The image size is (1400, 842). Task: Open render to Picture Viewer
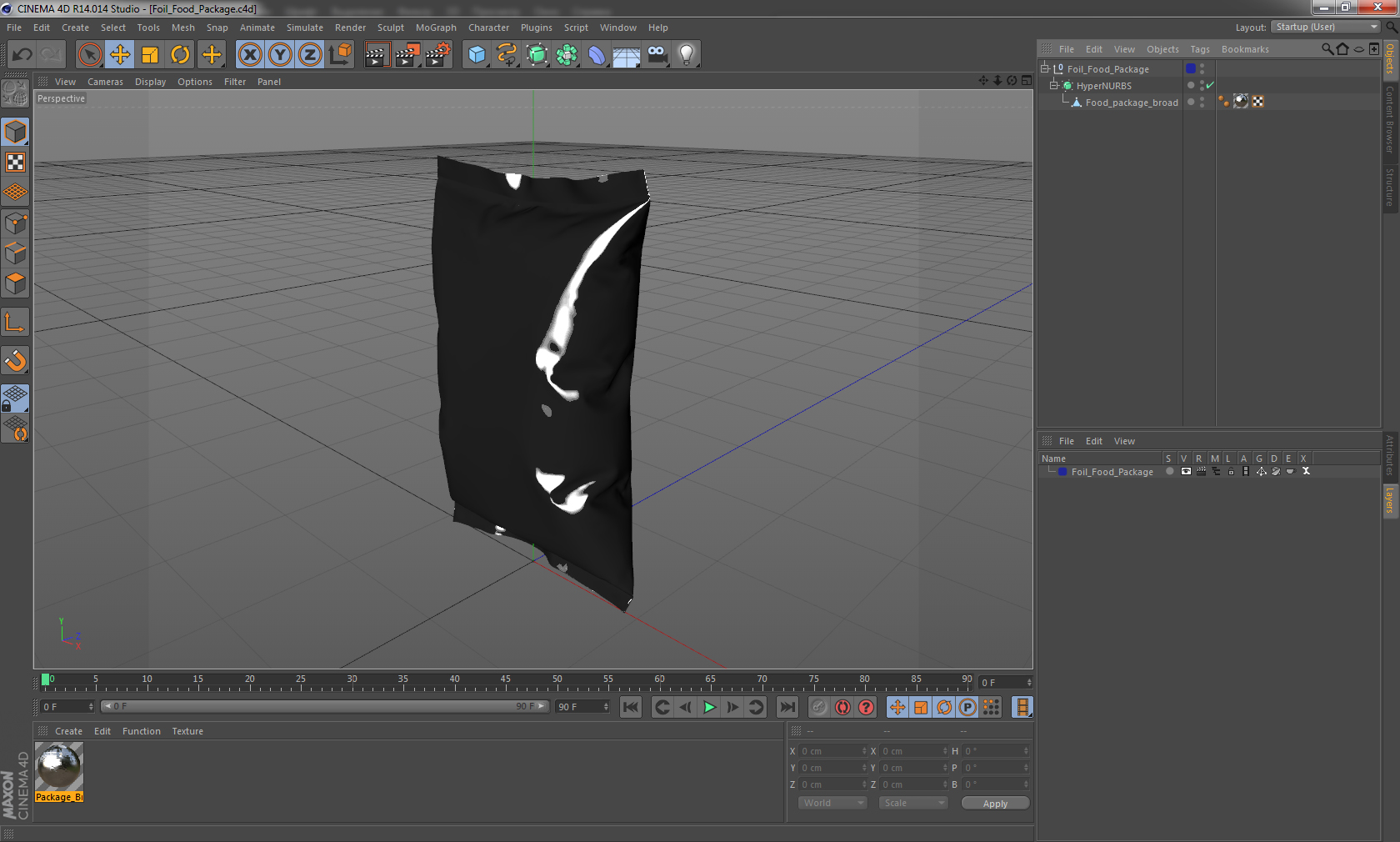(x=407, y=55)
